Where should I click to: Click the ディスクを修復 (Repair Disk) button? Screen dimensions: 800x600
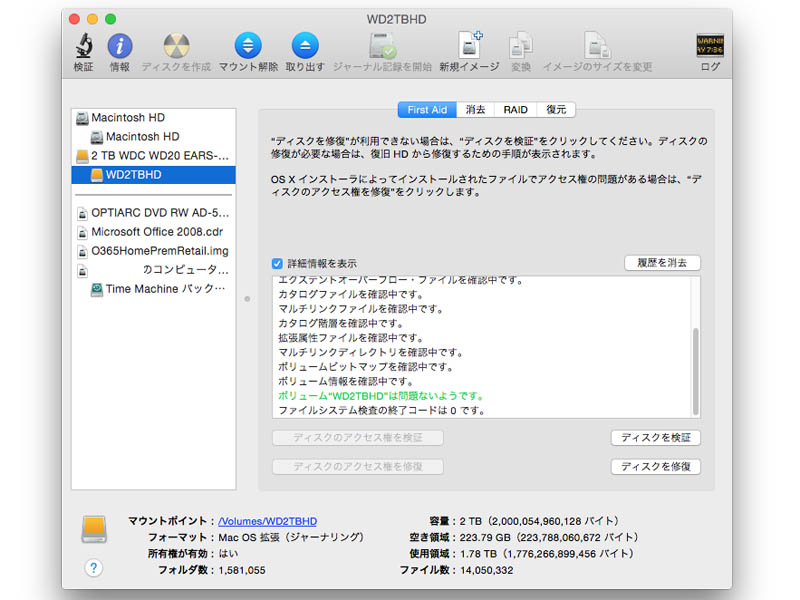[656, 466]
